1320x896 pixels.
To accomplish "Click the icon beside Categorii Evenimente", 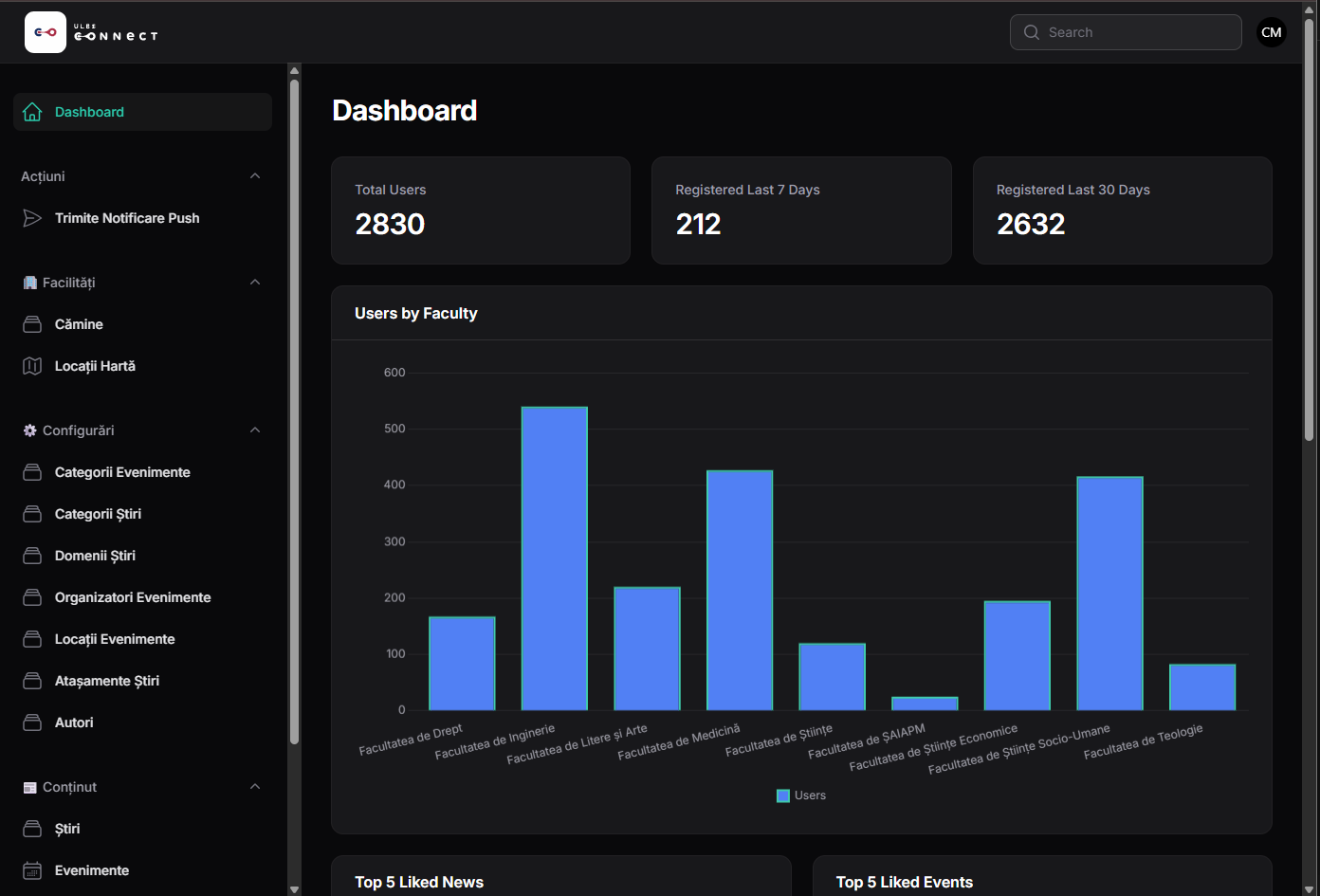I will [32, 472].
